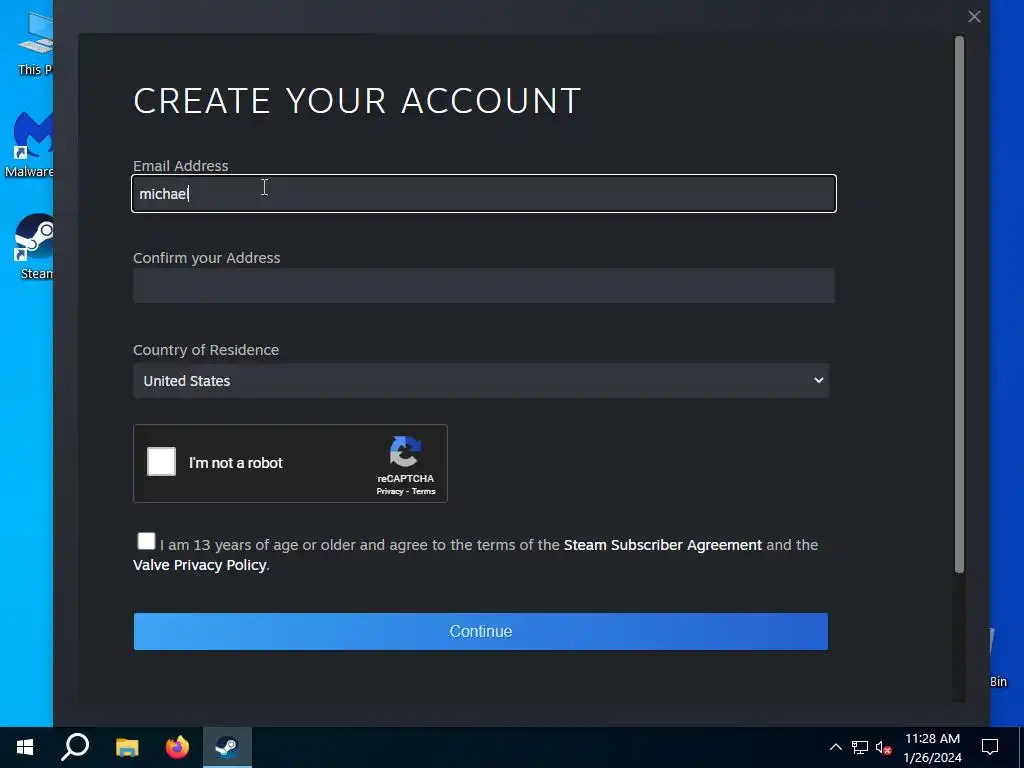Open the Country of Residence dropdown
Image resolution: width=1024 pixels, height=768 pixels.
click(481, 381)
